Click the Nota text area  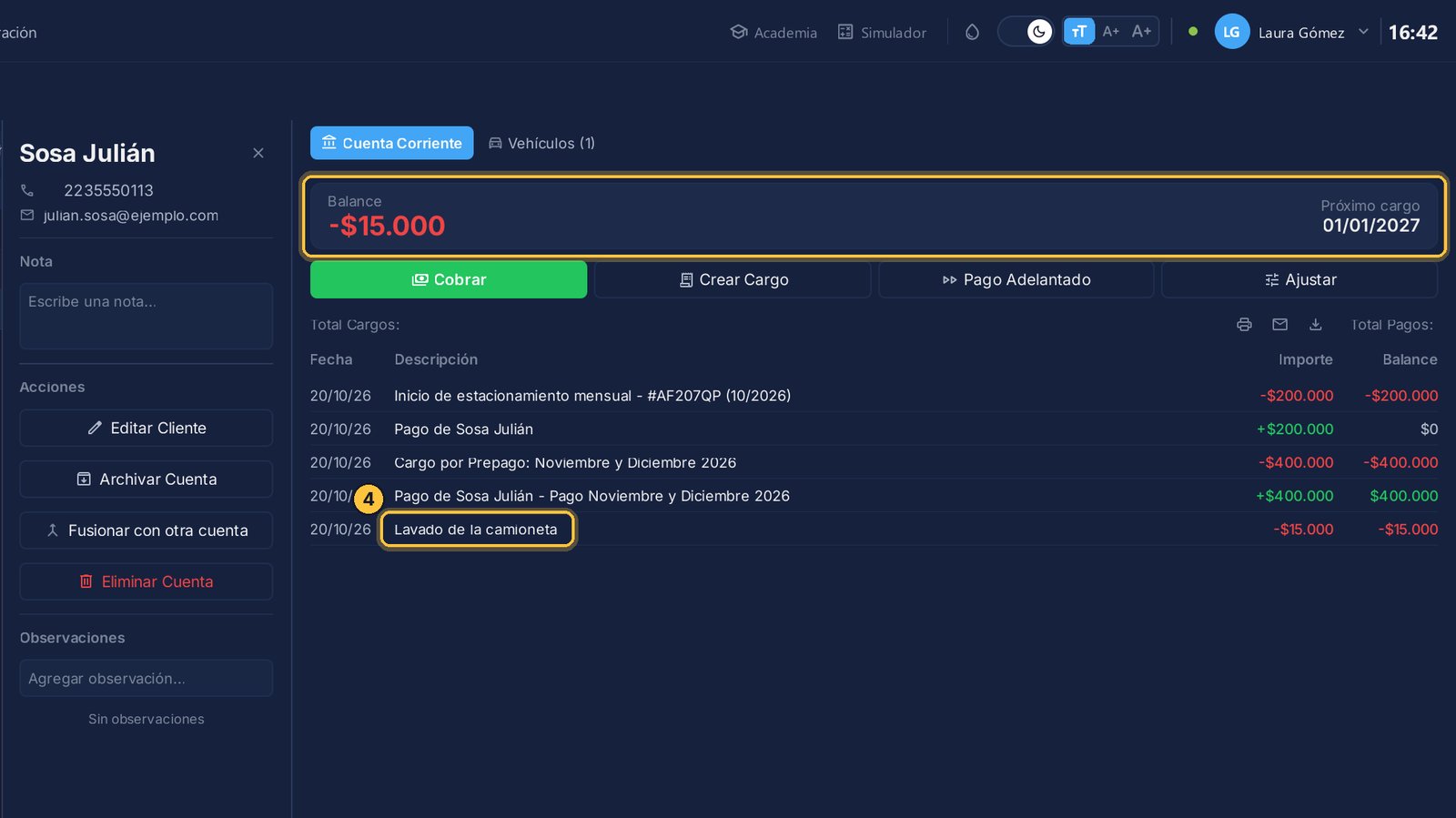click(147, 316)
